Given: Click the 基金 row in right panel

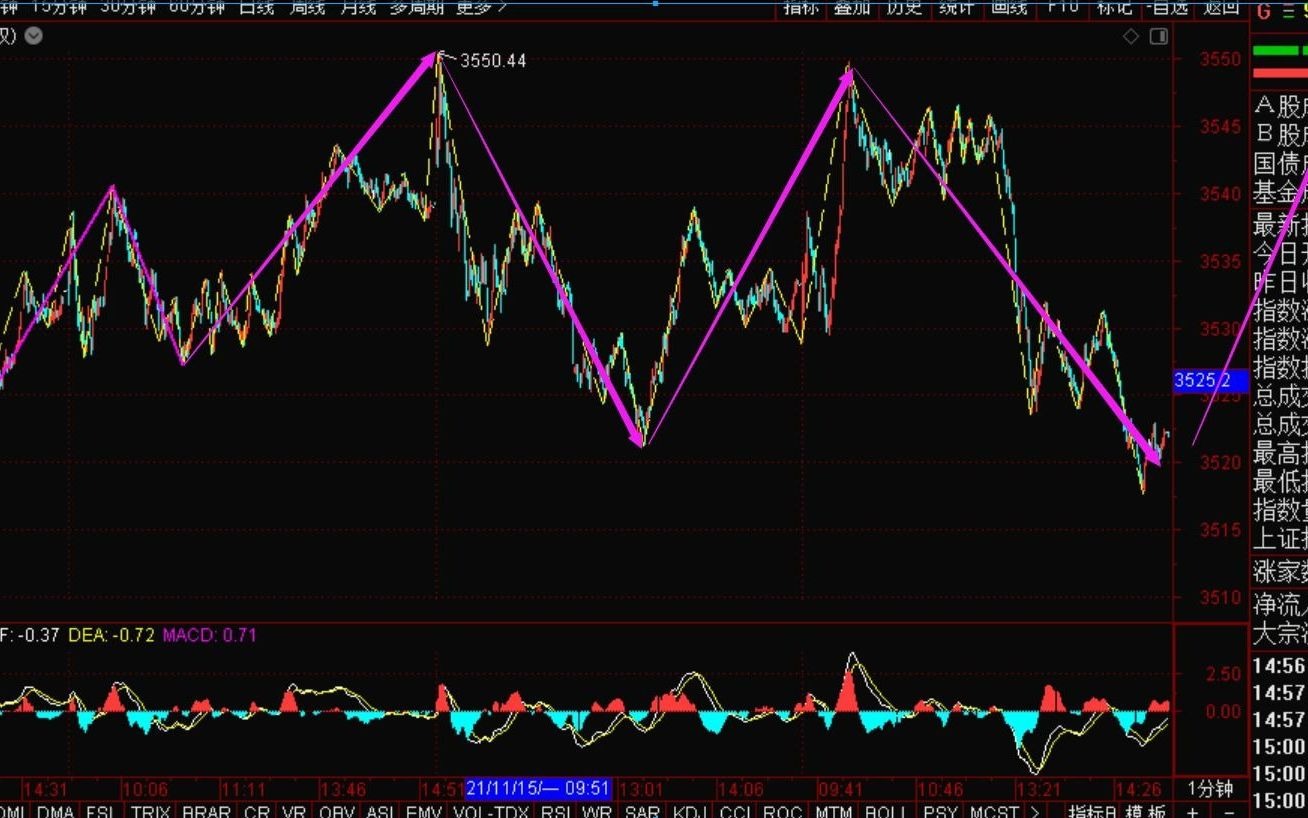Looking at the screenshot, I should pos(1279,193).
